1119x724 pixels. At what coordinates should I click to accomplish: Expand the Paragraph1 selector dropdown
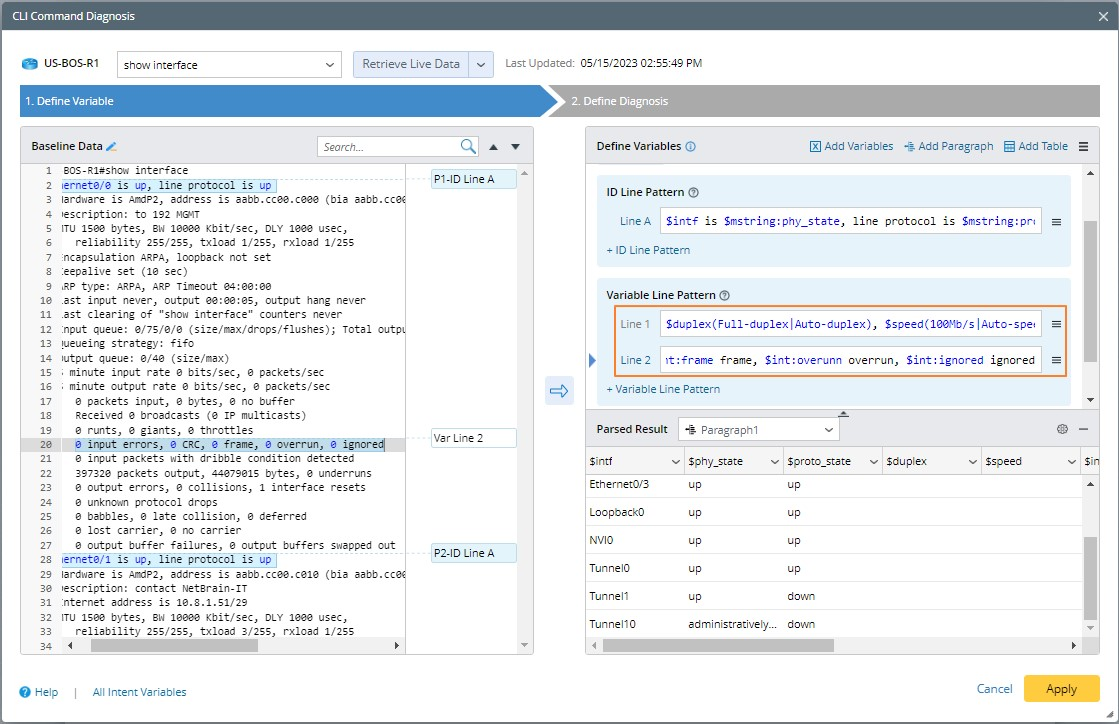point(827,429)
